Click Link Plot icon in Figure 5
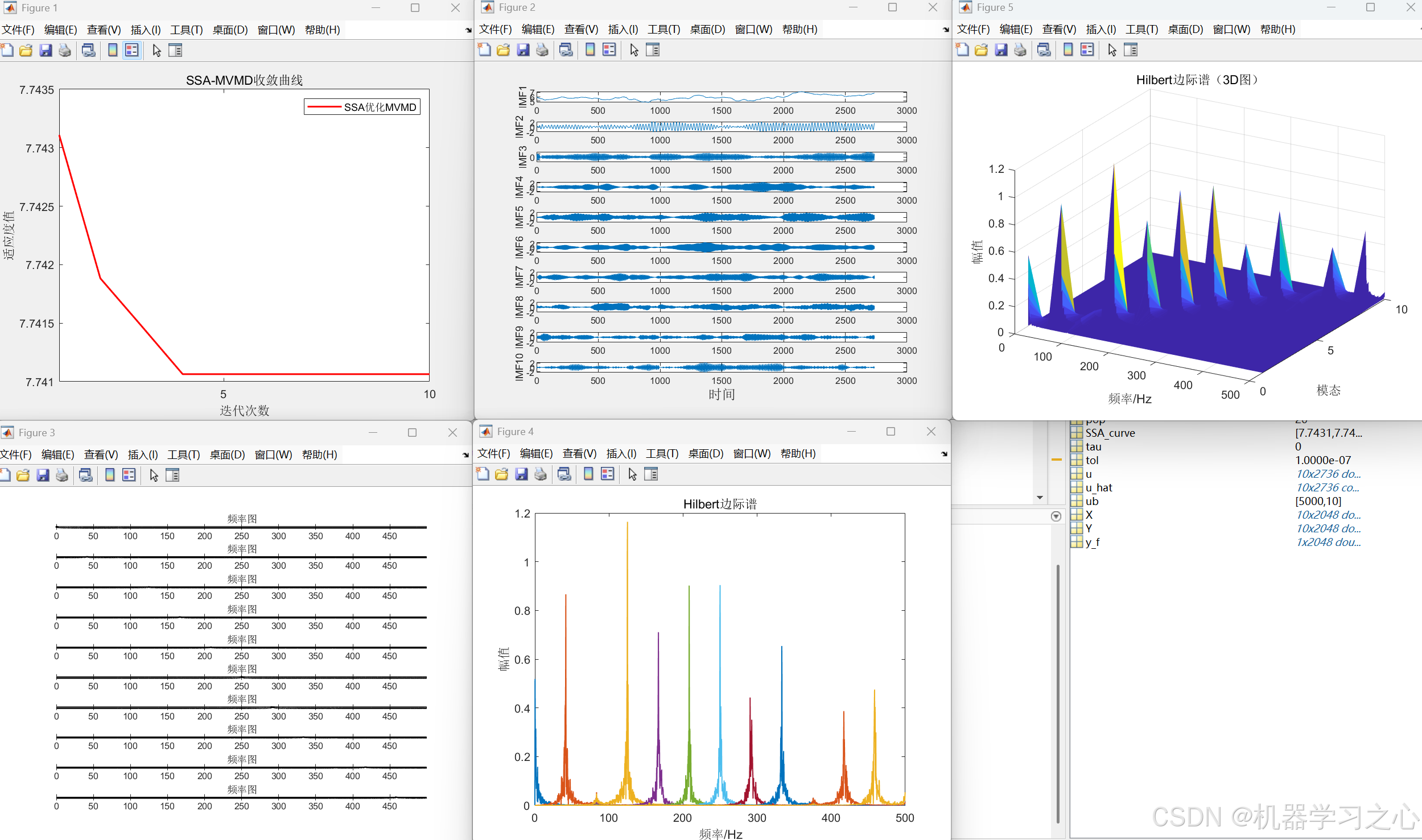Image resolution: width=1422 pixels, height=840 pixels. pyautogui.click(x=1044, y=50)
